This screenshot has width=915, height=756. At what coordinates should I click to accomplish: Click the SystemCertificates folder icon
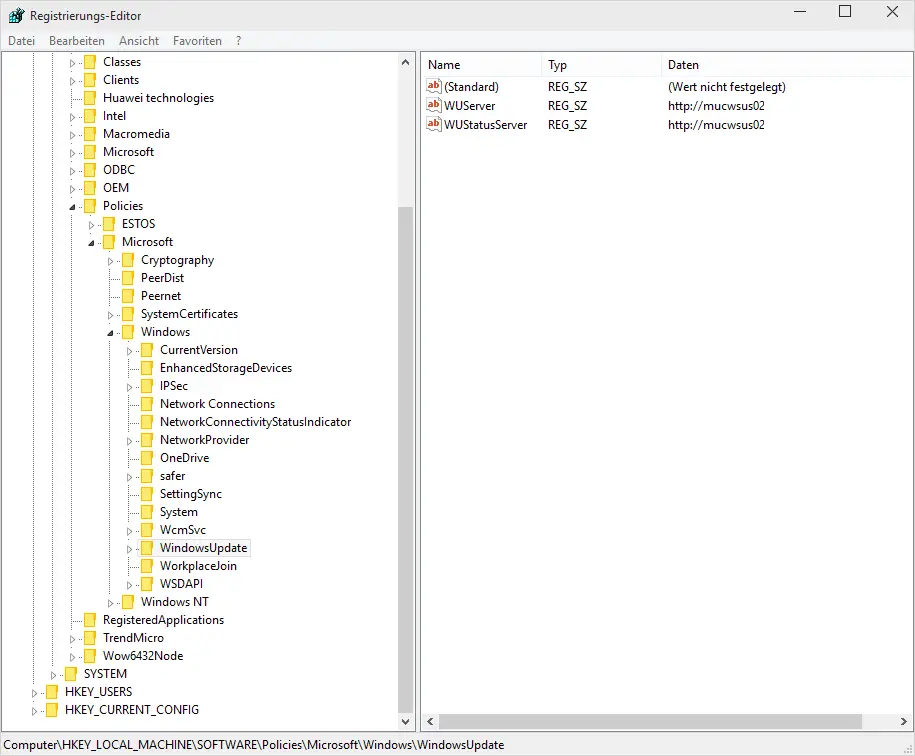[128, 314]
